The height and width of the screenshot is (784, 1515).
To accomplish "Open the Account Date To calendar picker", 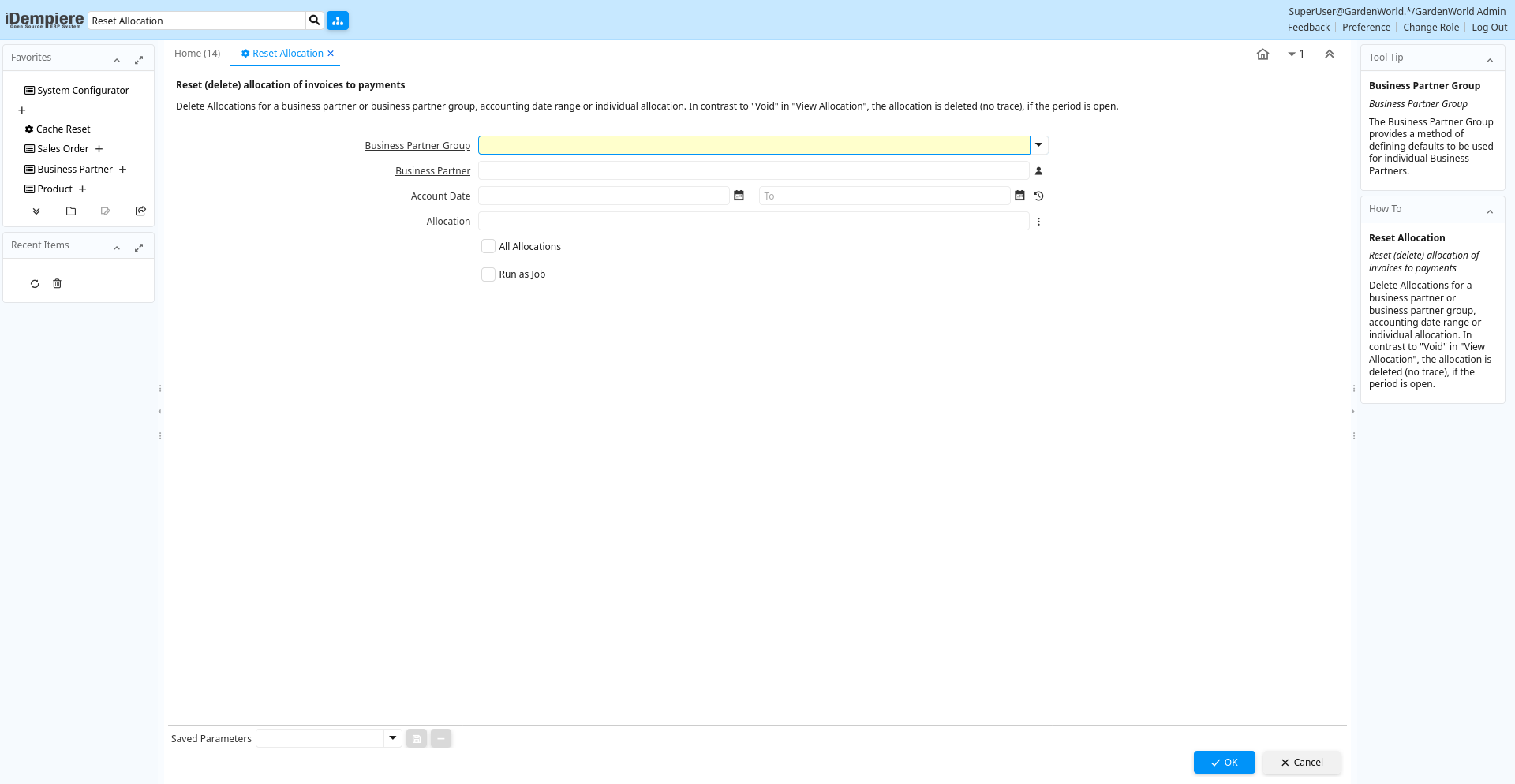I will click(1019, 196).
